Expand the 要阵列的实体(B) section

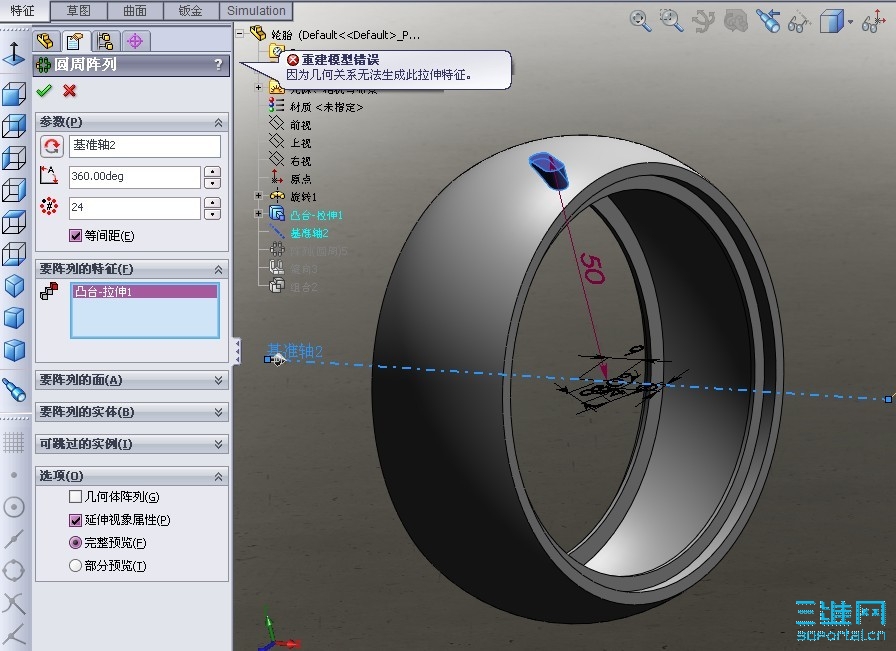pos(218,412)
